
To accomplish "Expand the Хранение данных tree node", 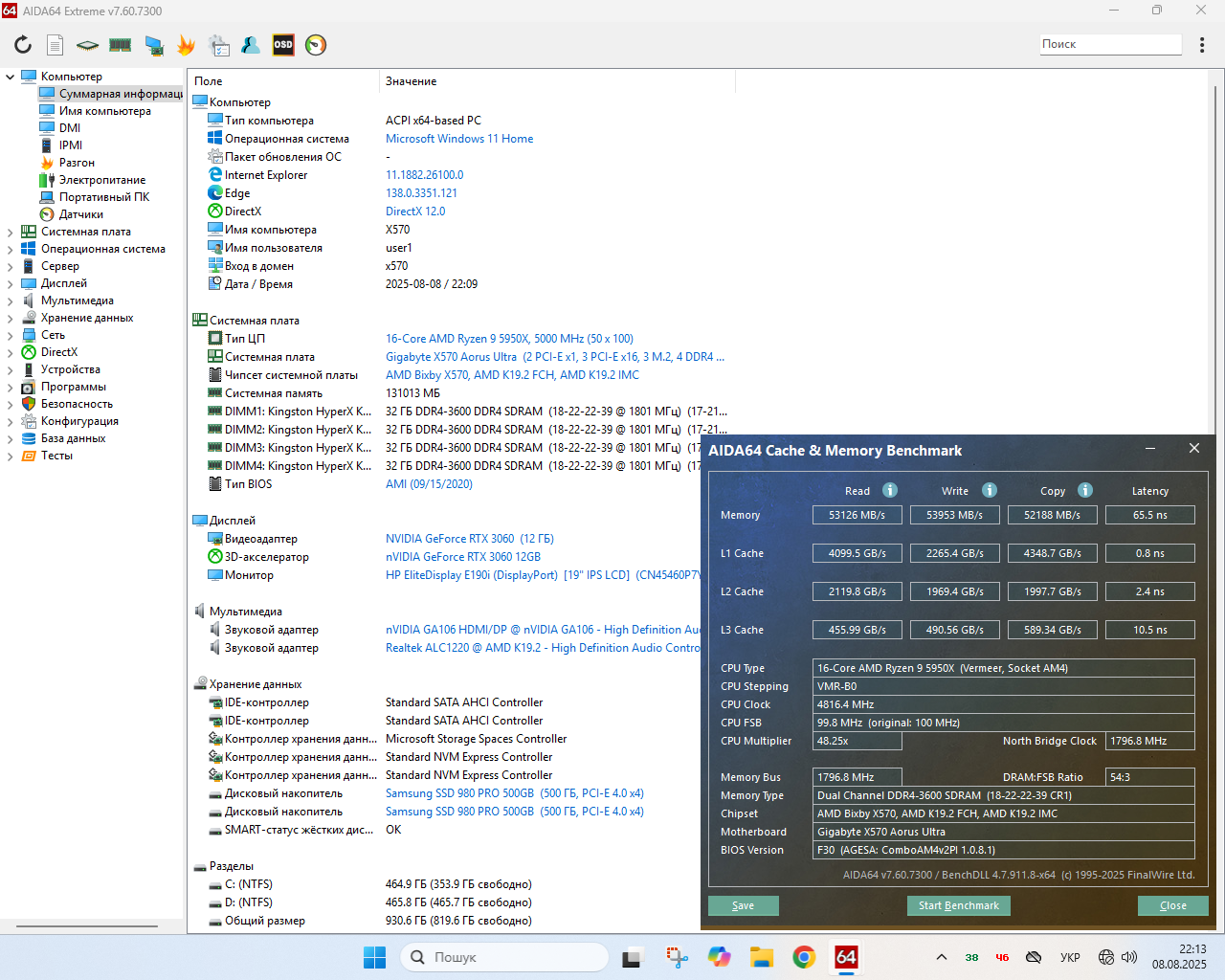I will (x=11, y=318).
